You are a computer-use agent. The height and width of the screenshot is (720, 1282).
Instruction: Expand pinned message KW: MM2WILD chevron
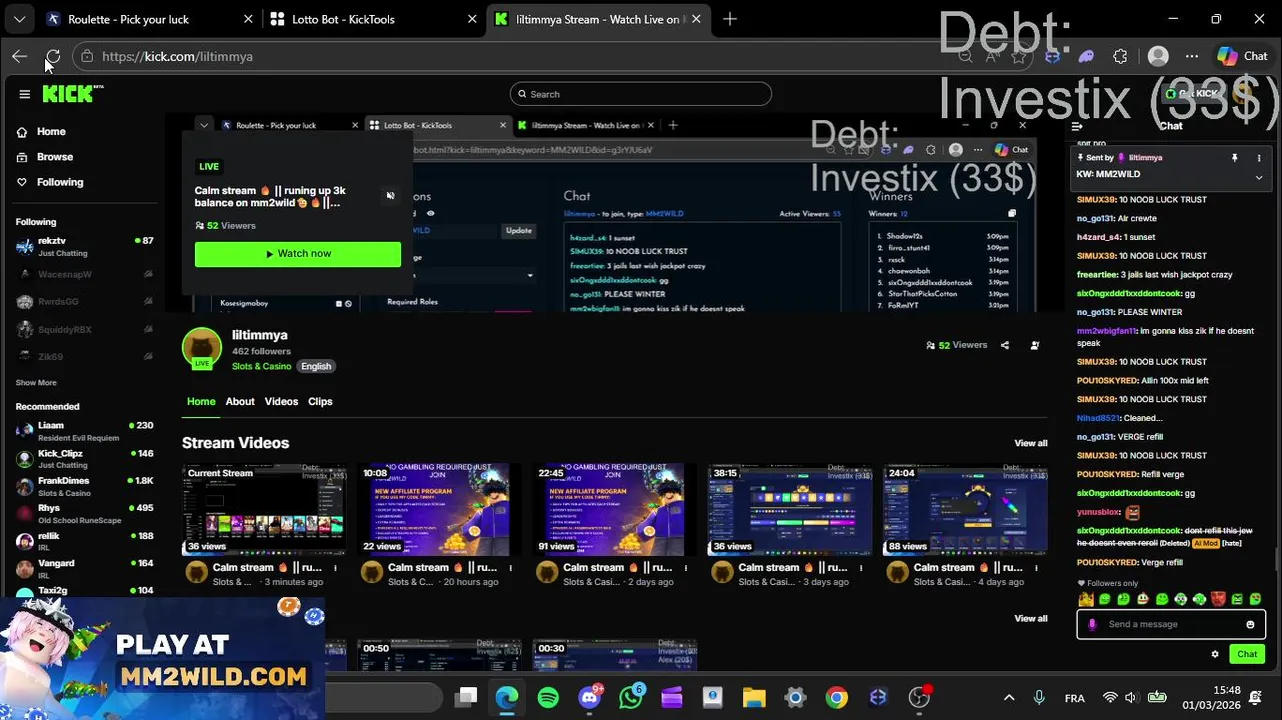1259,177
